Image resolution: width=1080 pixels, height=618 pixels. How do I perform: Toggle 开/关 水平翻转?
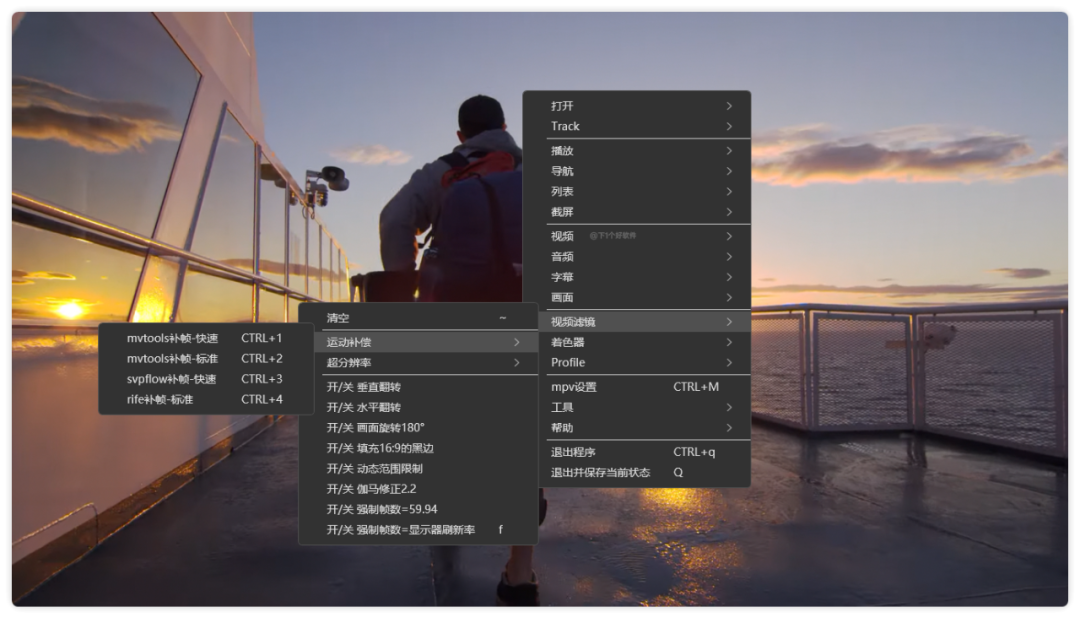pyautogui.click(x=418, y=408)
